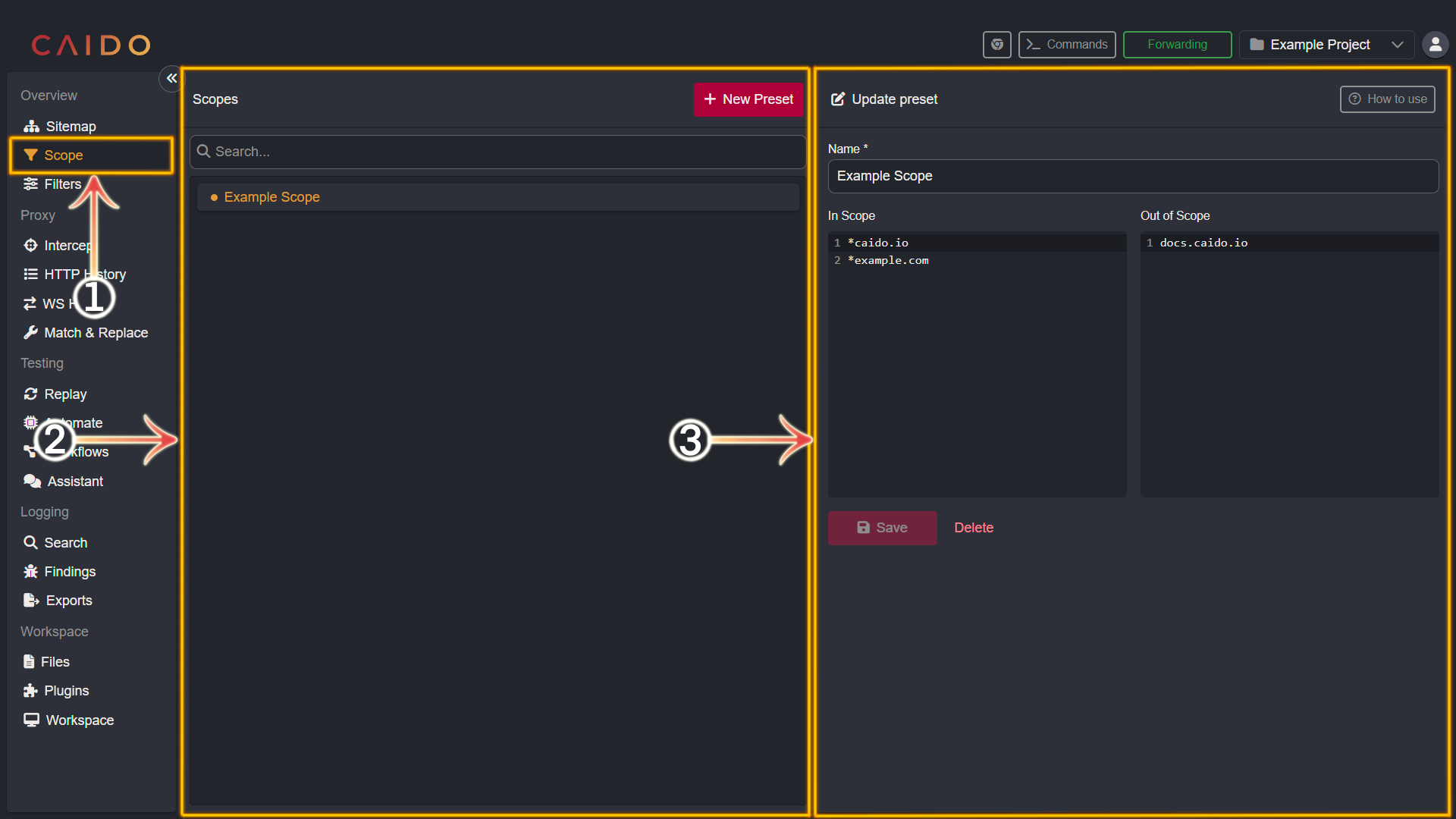Click the Files document icon
Viewport: 1456px width, 819px height.
tap(29, 662)
